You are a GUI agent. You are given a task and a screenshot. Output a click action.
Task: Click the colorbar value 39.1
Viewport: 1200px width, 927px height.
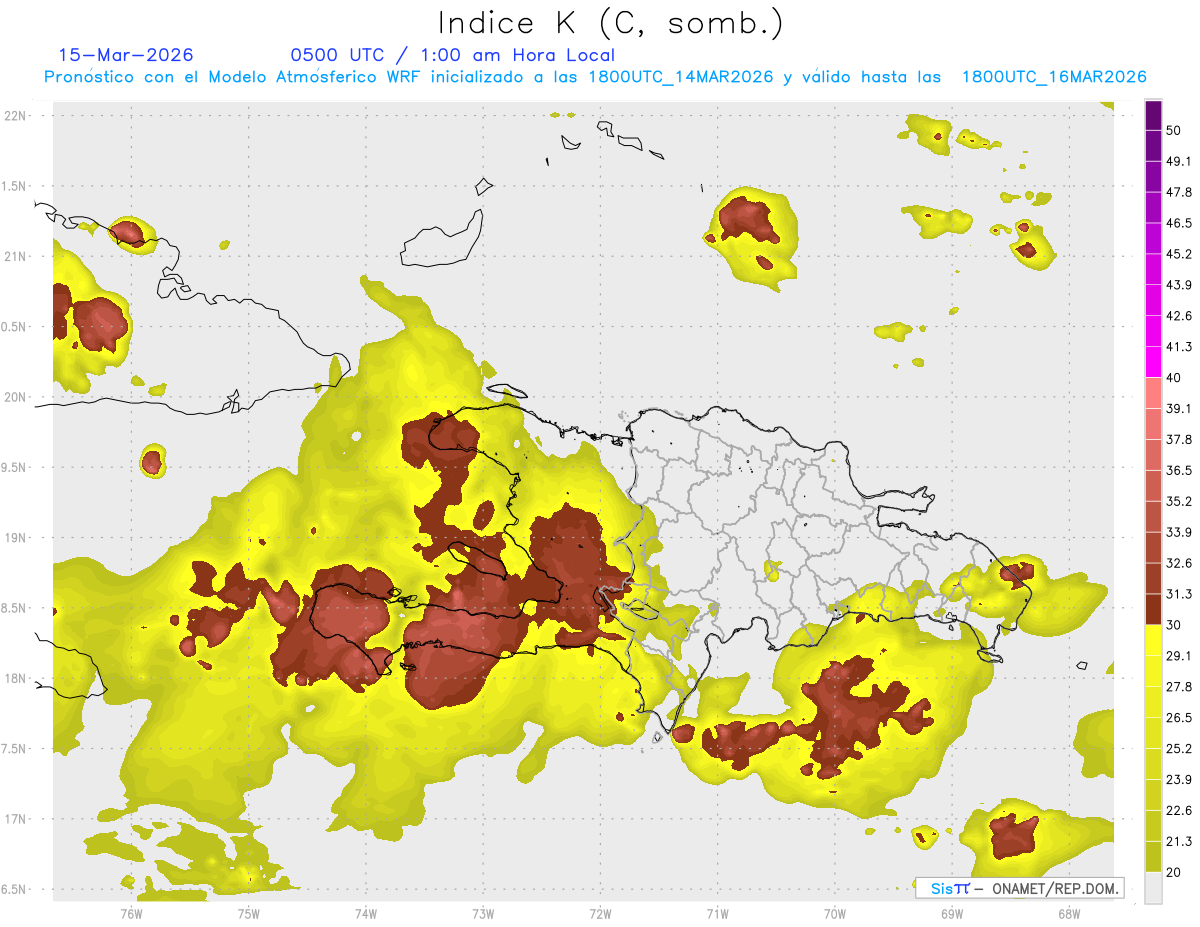(x=1179, y=409)
